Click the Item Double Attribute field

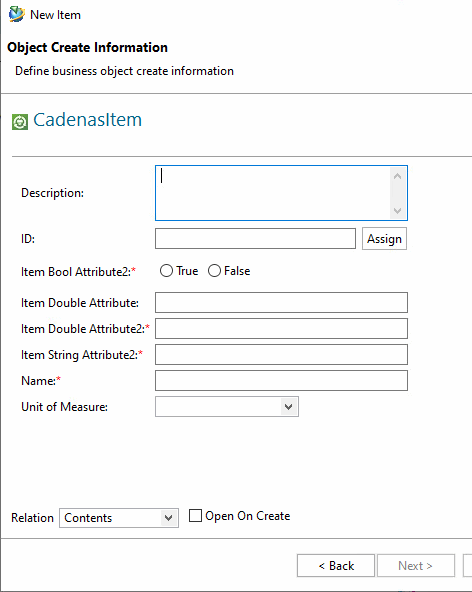[281, 302]
